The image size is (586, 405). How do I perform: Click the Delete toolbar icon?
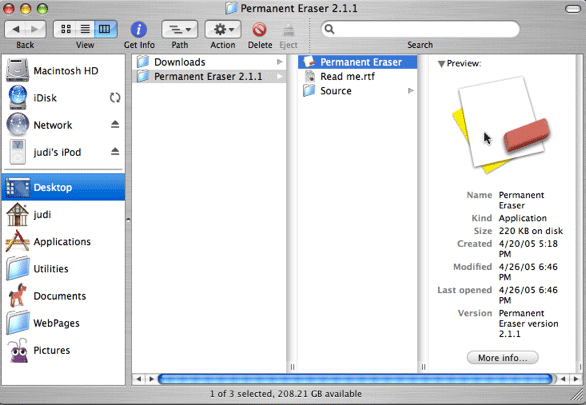point(259,30)
